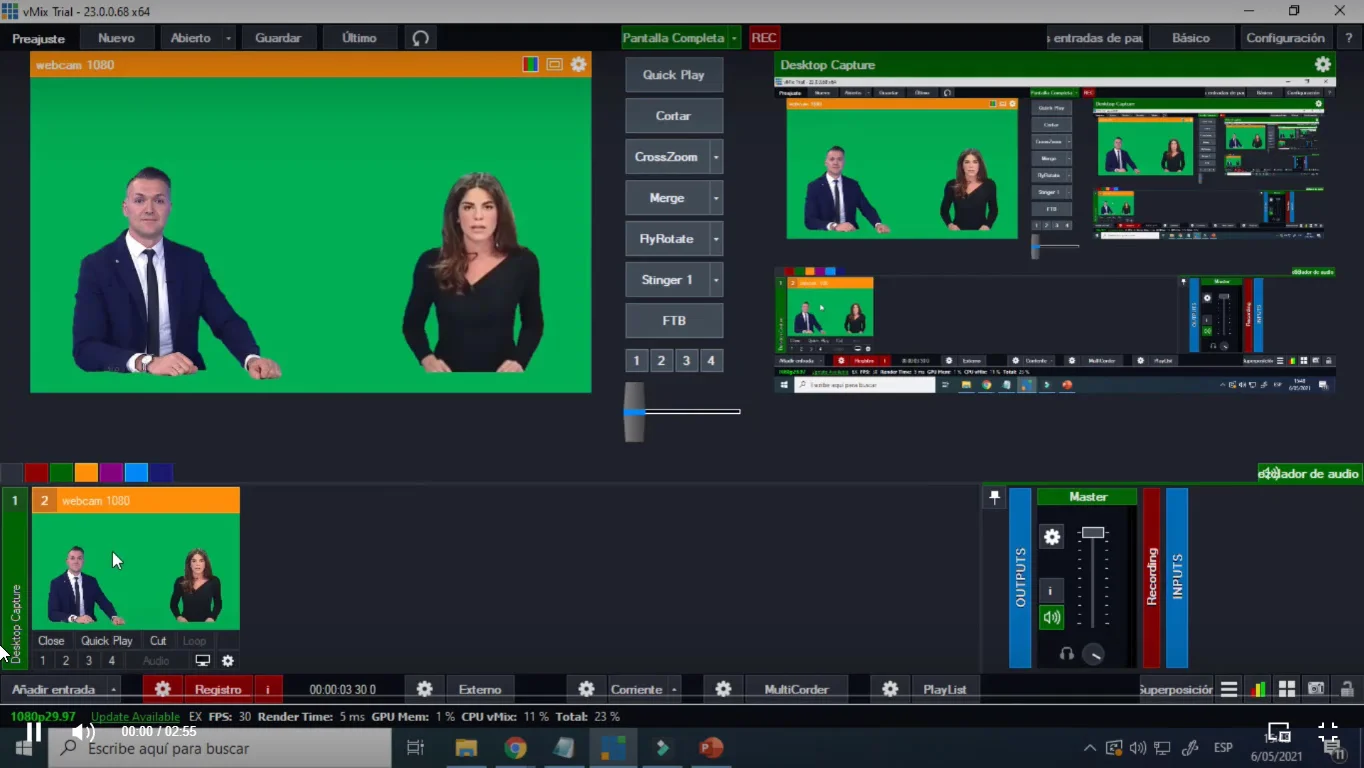1364x768 pixels.
Task: Pin the audio mixer panel
Action: point(994,497)
